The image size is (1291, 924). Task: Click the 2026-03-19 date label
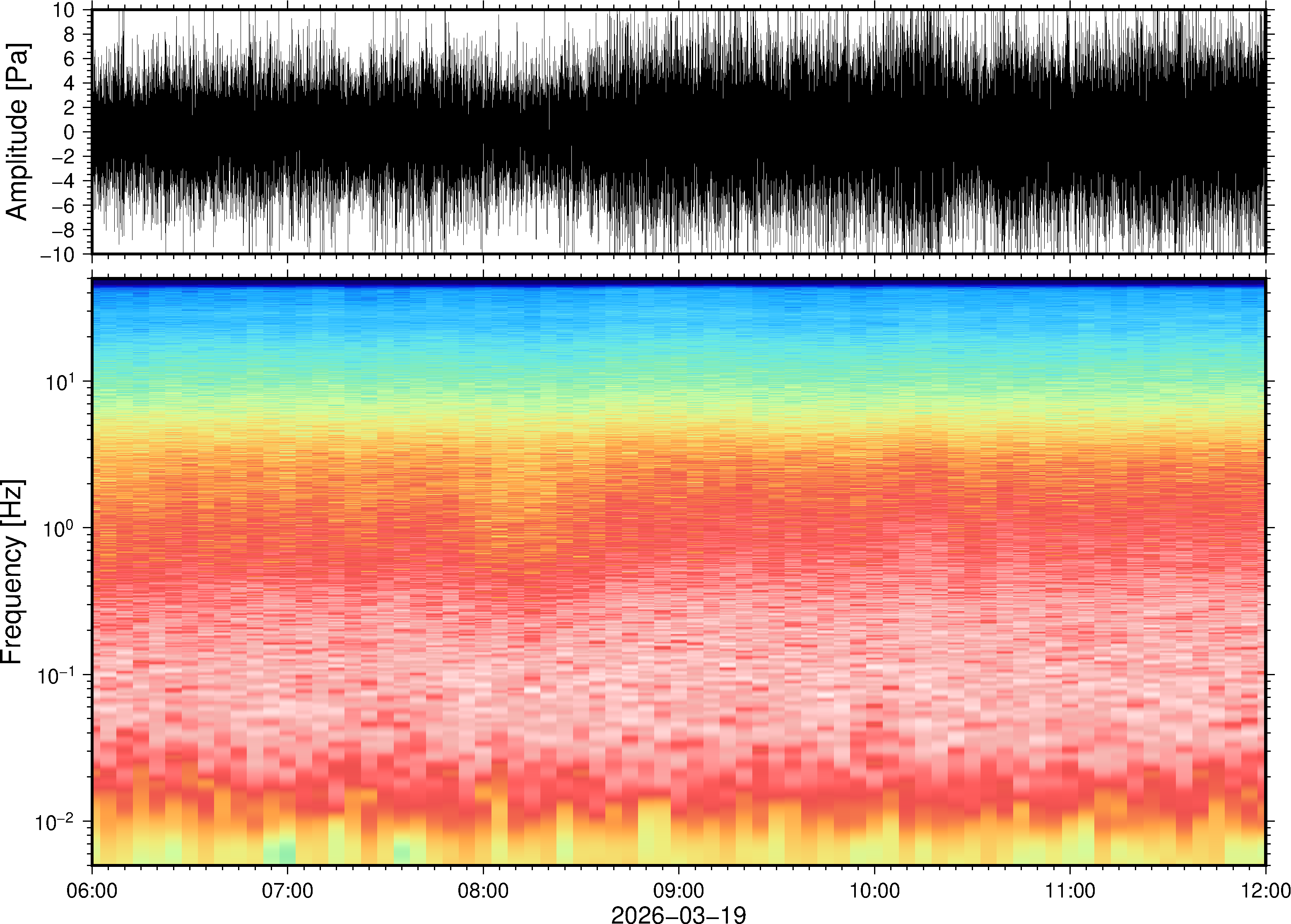[x=678, y=915]
